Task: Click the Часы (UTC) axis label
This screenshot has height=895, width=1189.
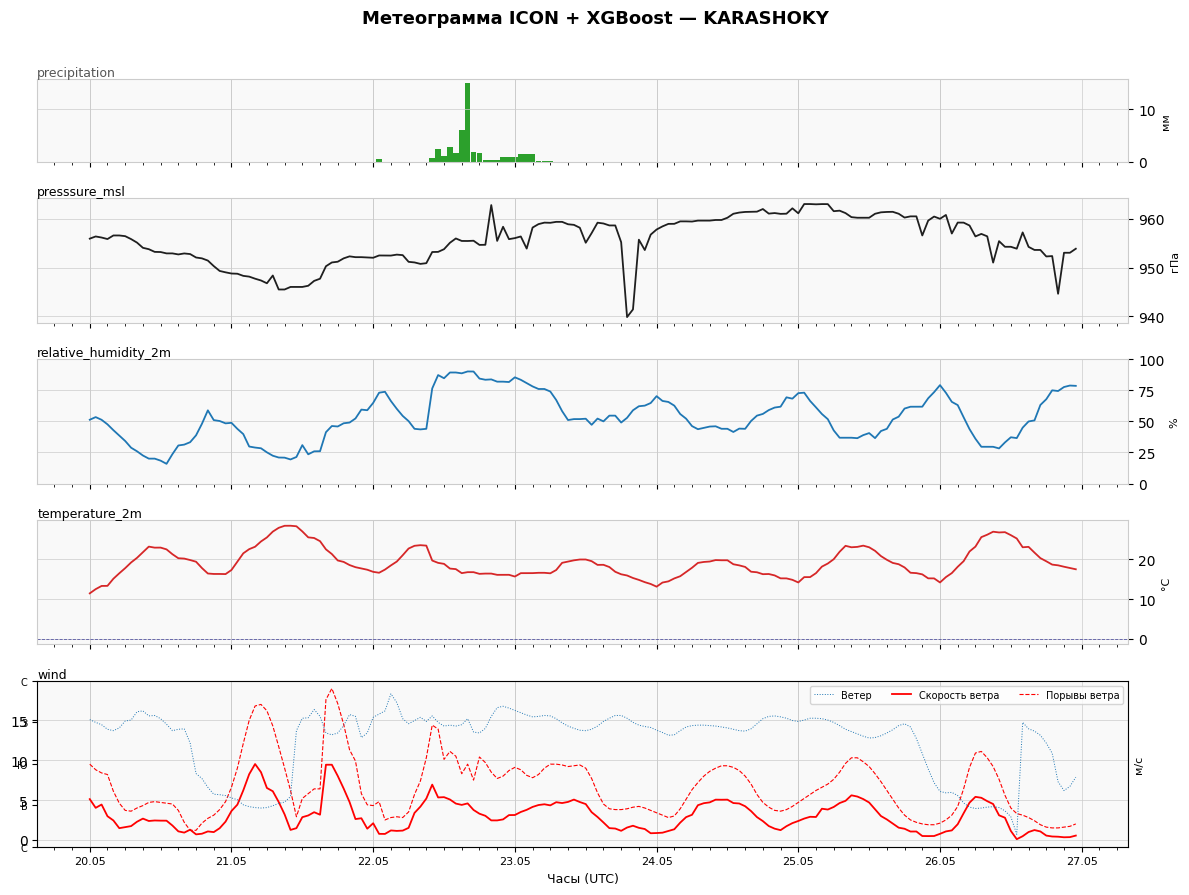Action: [582, 878]
